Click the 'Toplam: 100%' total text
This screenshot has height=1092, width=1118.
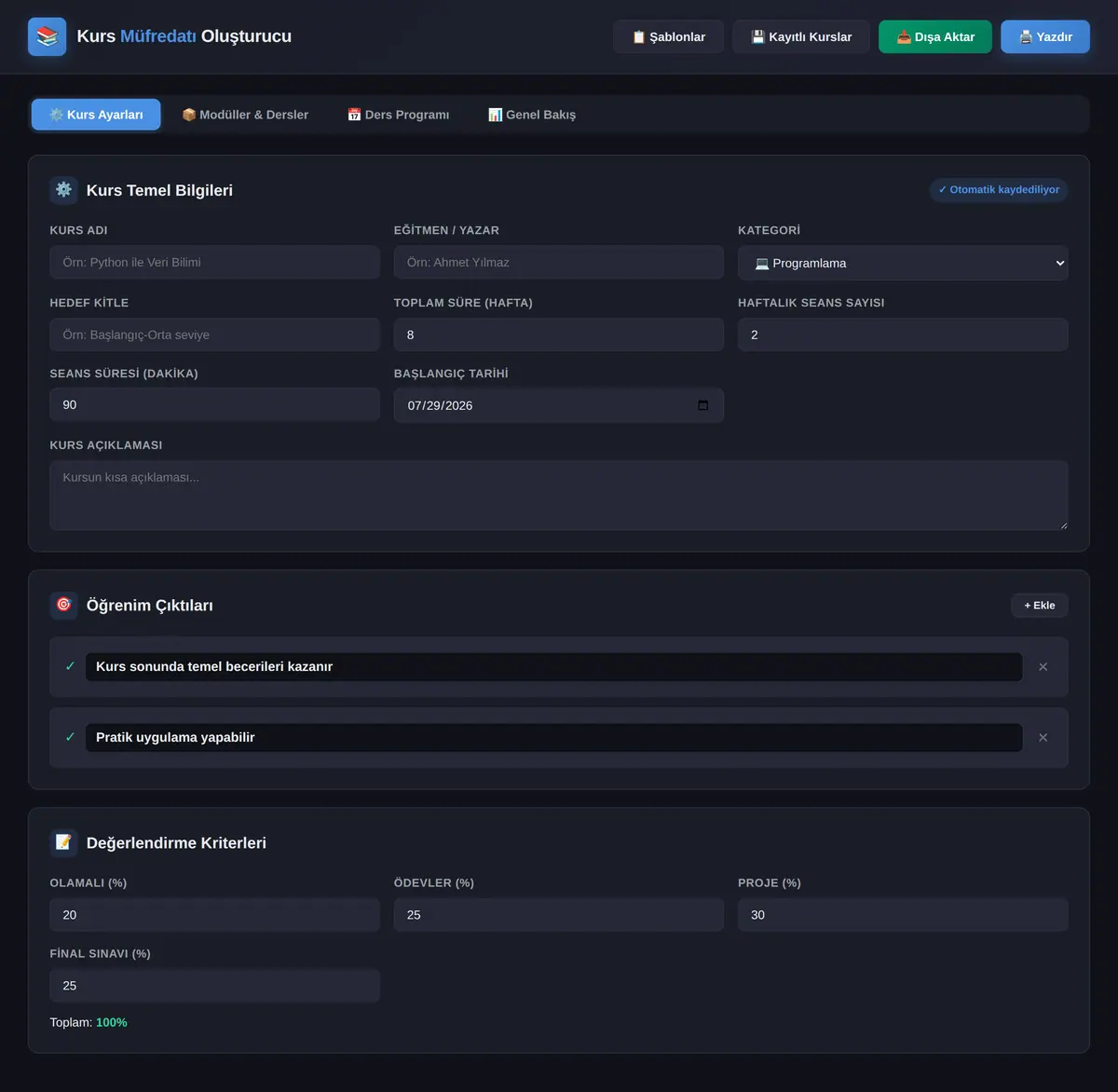click(x=89, y=1023)
